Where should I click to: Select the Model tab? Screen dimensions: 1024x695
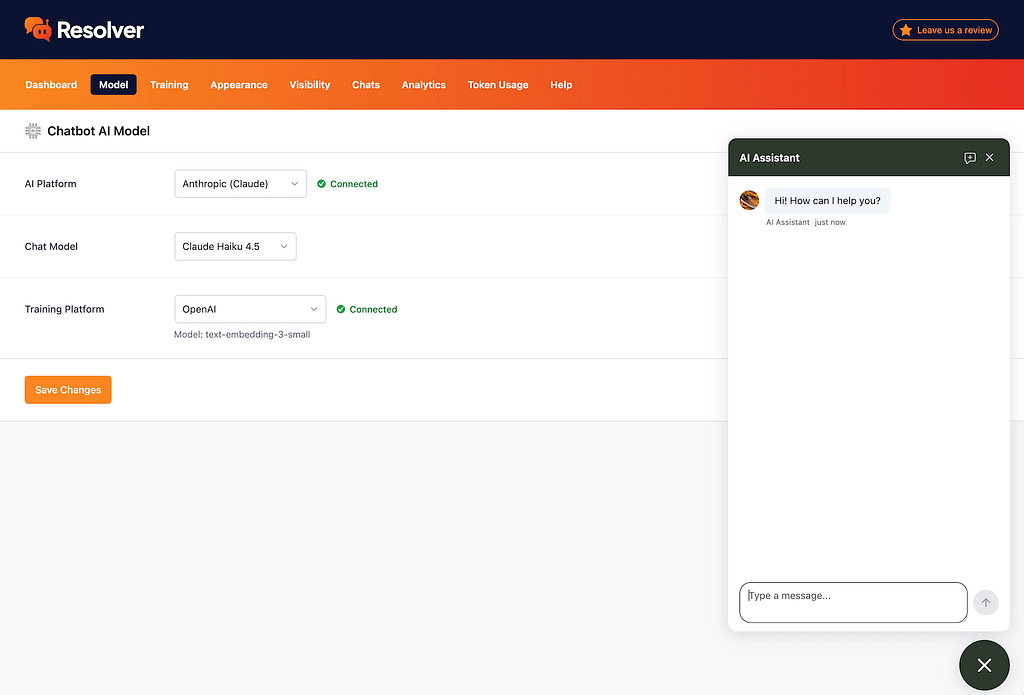coord(114,85)
